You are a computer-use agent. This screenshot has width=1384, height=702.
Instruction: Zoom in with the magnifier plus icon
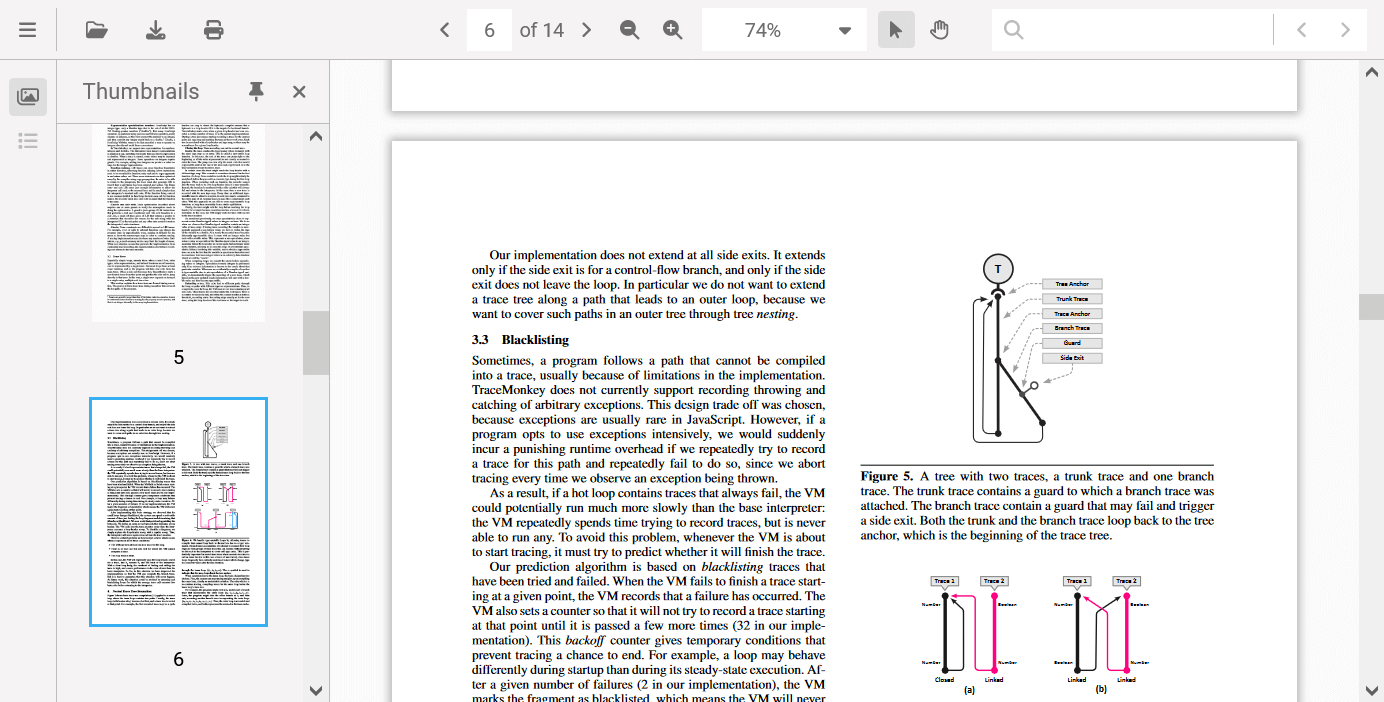673,30
